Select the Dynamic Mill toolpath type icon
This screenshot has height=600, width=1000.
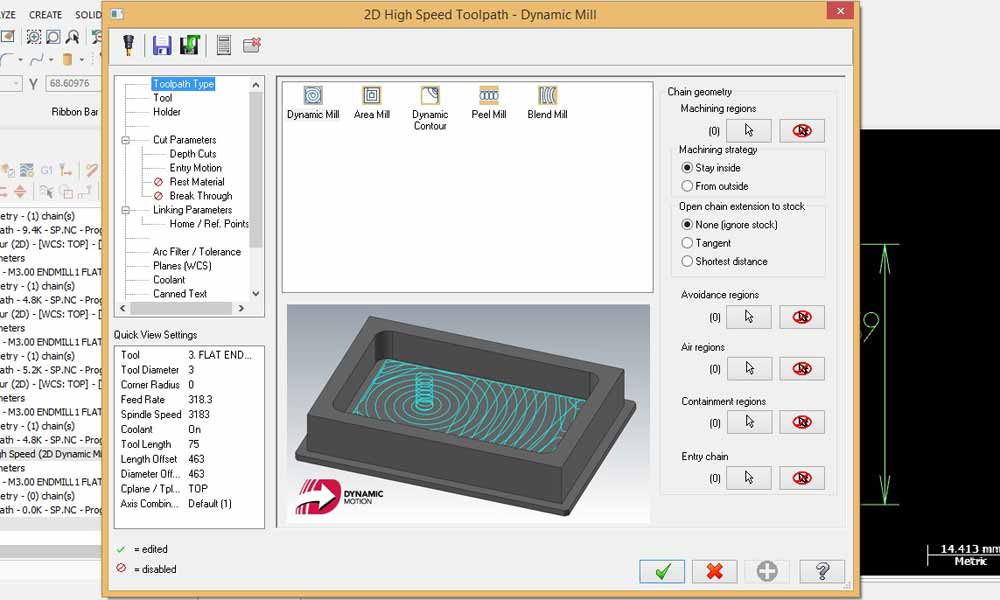[312, 103]
